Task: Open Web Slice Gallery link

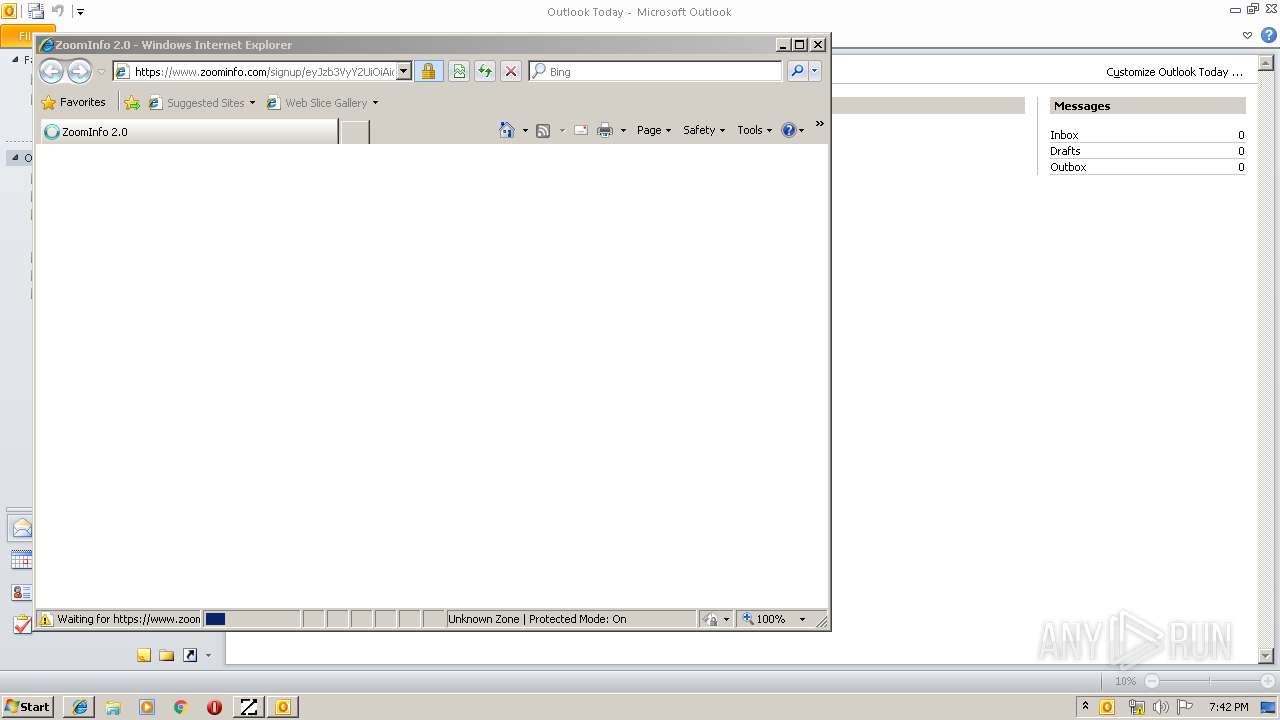Action: point(317,102)
